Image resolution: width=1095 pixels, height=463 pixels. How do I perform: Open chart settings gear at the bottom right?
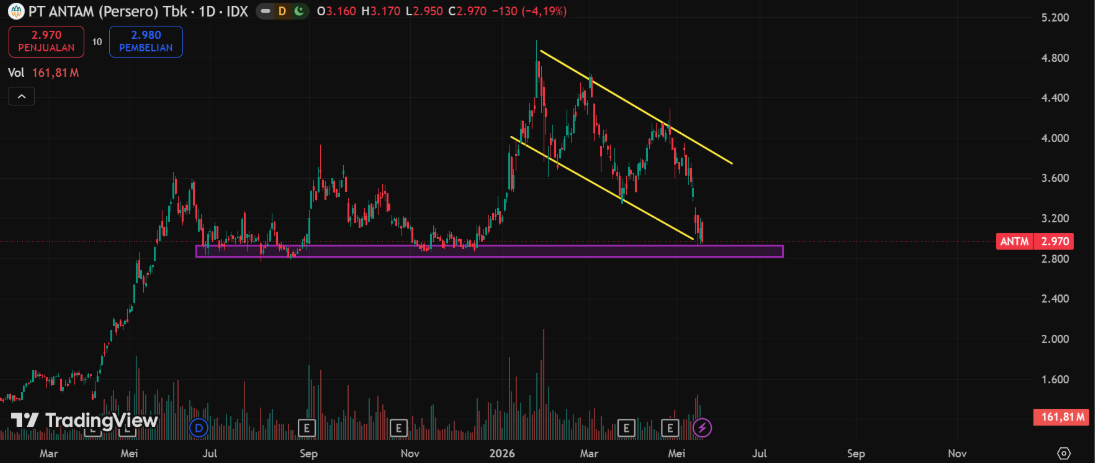(1064, 453)
